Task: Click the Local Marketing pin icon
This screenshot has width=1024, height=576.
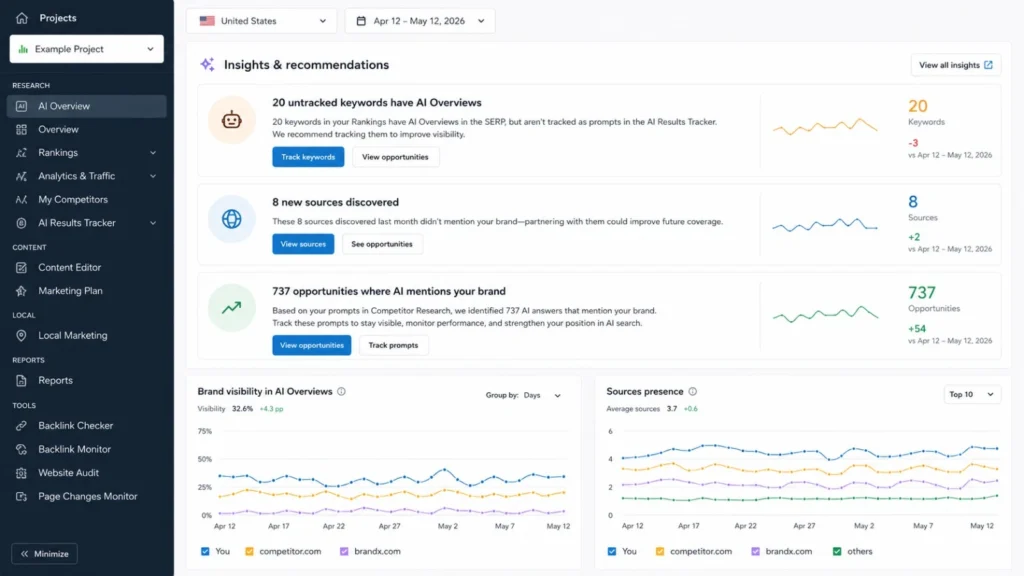Action: tap(22, 336)
